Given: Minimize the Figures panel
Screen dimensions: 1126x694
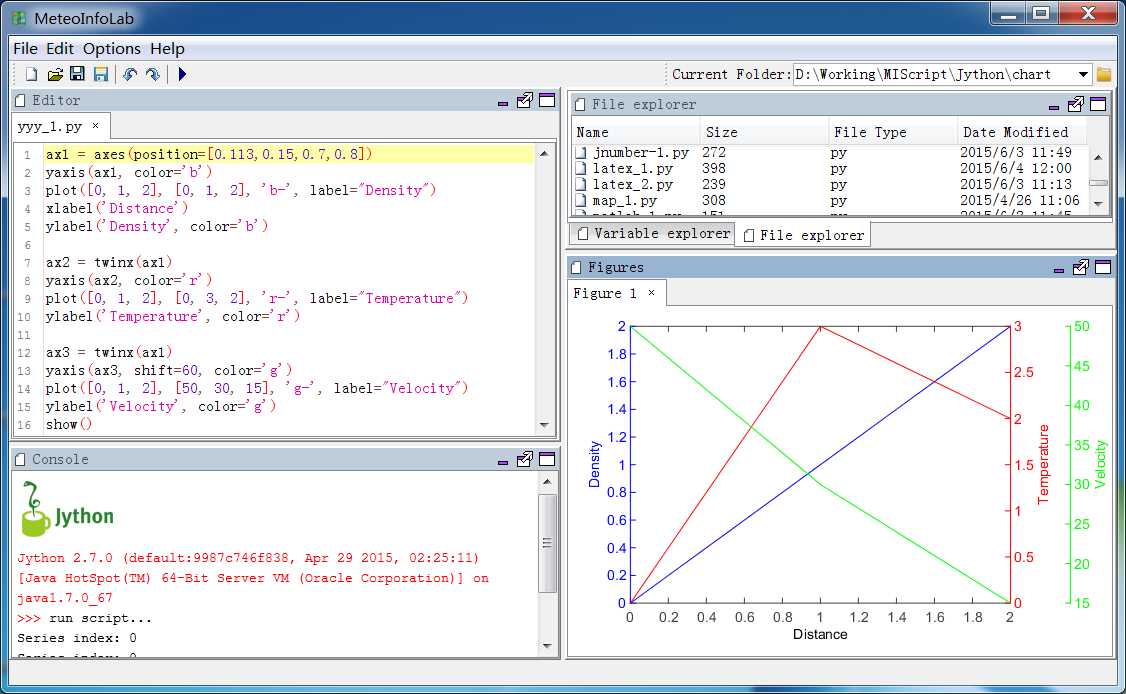Looking at the screenshot, I should [x=1058, y=270].
